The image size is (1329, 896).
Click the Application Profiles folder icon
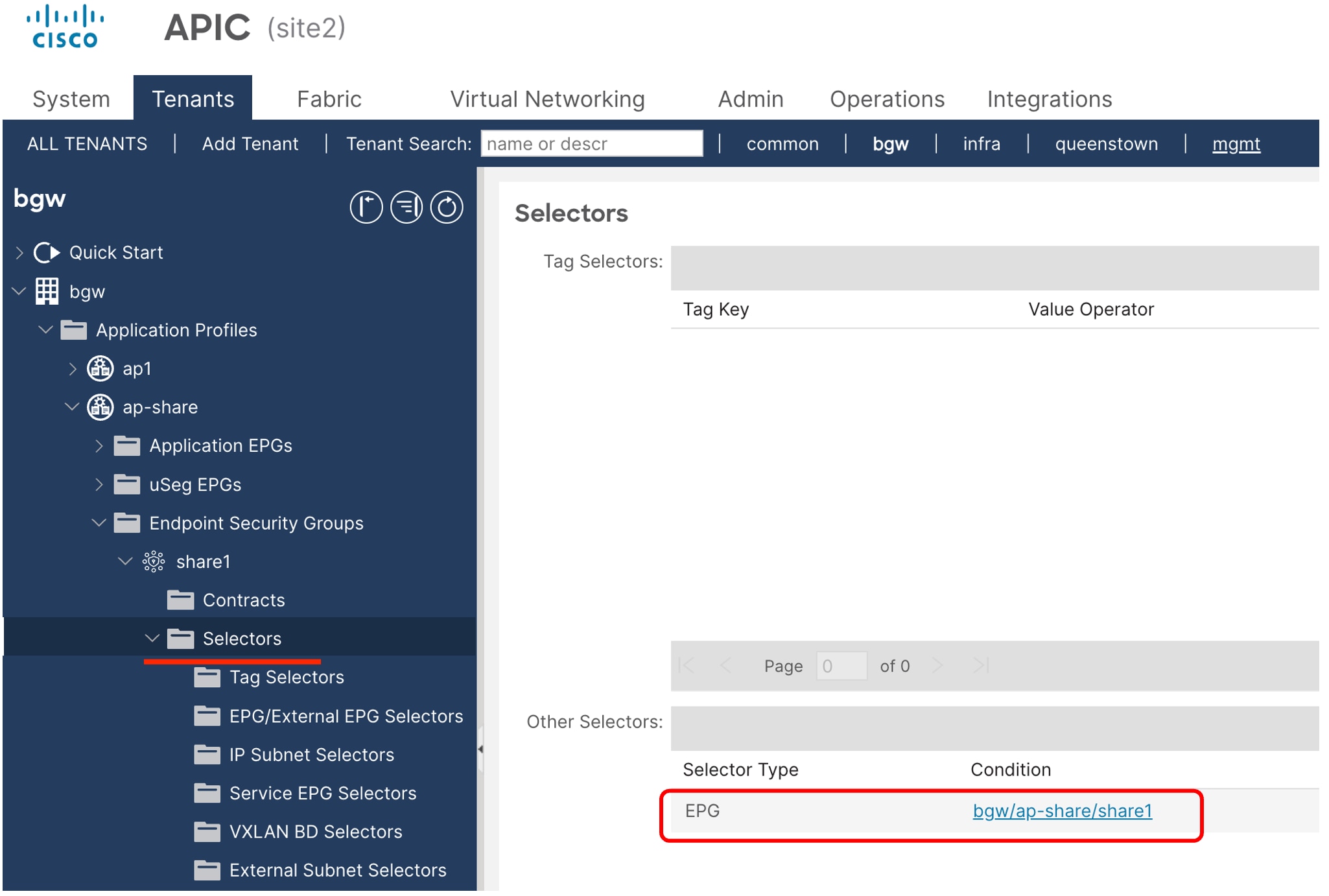74,330
